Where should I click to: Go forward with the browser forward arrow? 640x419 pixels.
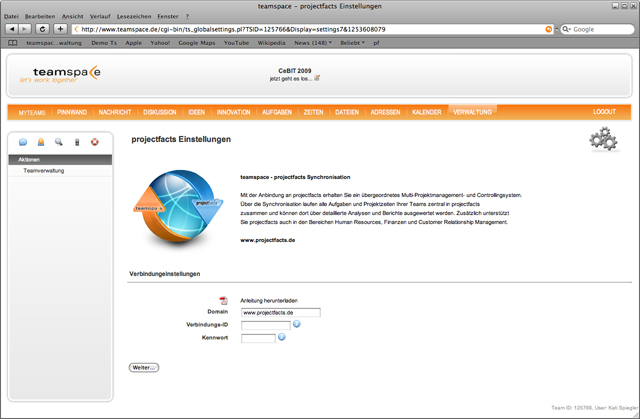[25, 29]
